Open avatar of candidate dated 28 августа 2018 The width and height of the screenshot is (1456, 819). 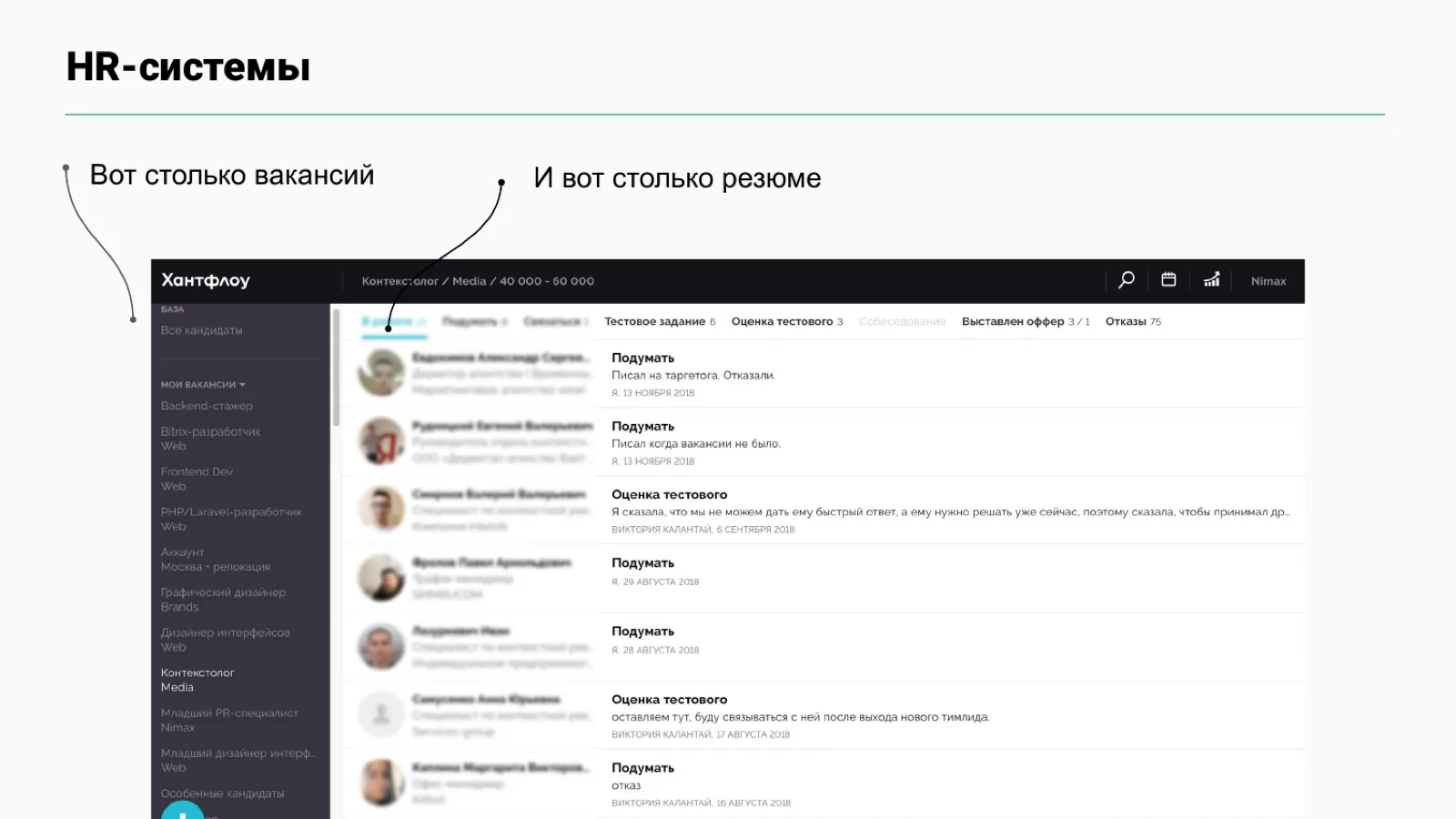(381, 646)
